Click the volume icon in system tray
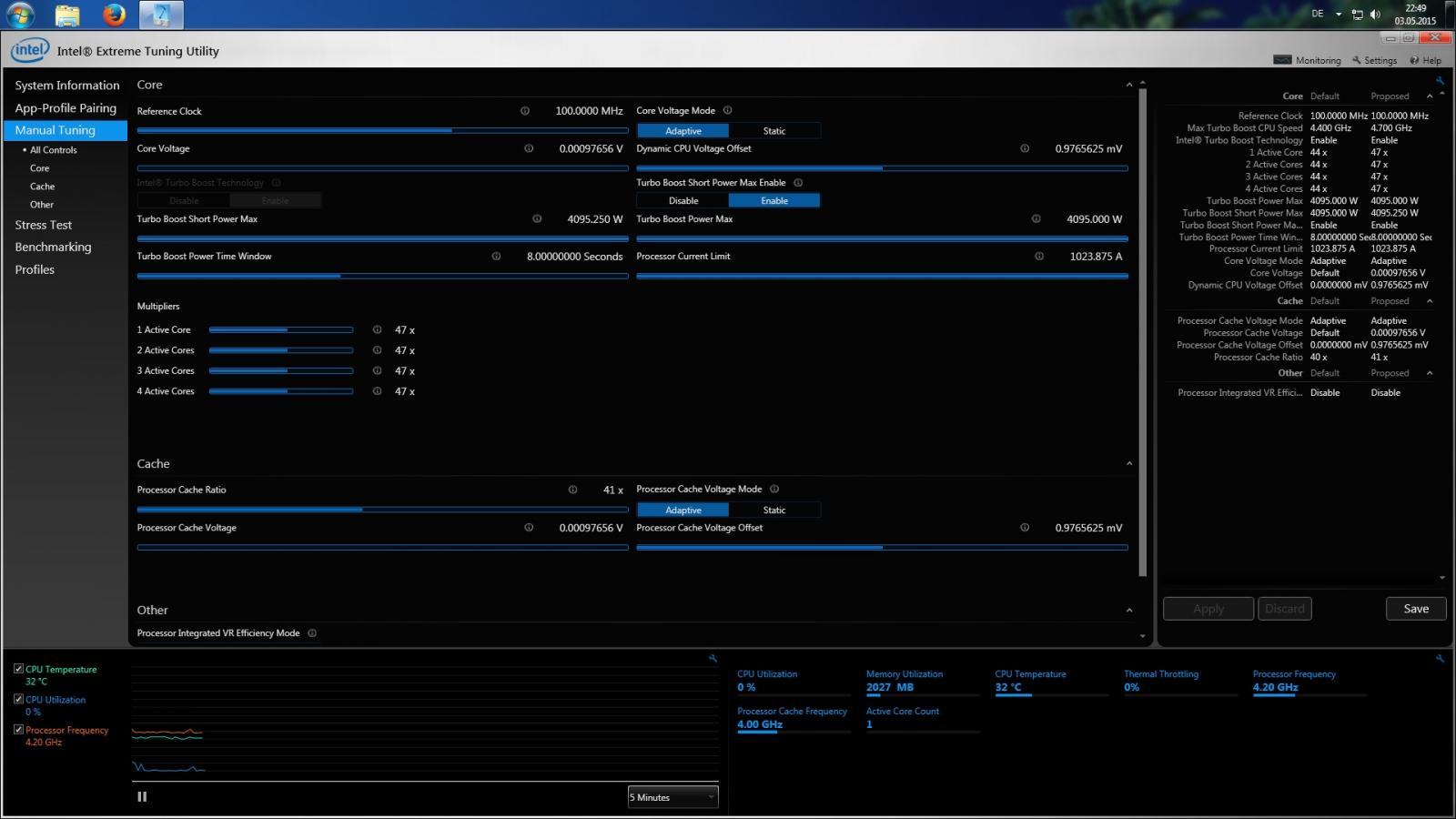This screenshot has width=1456, height=819. tap(1375, 15)
